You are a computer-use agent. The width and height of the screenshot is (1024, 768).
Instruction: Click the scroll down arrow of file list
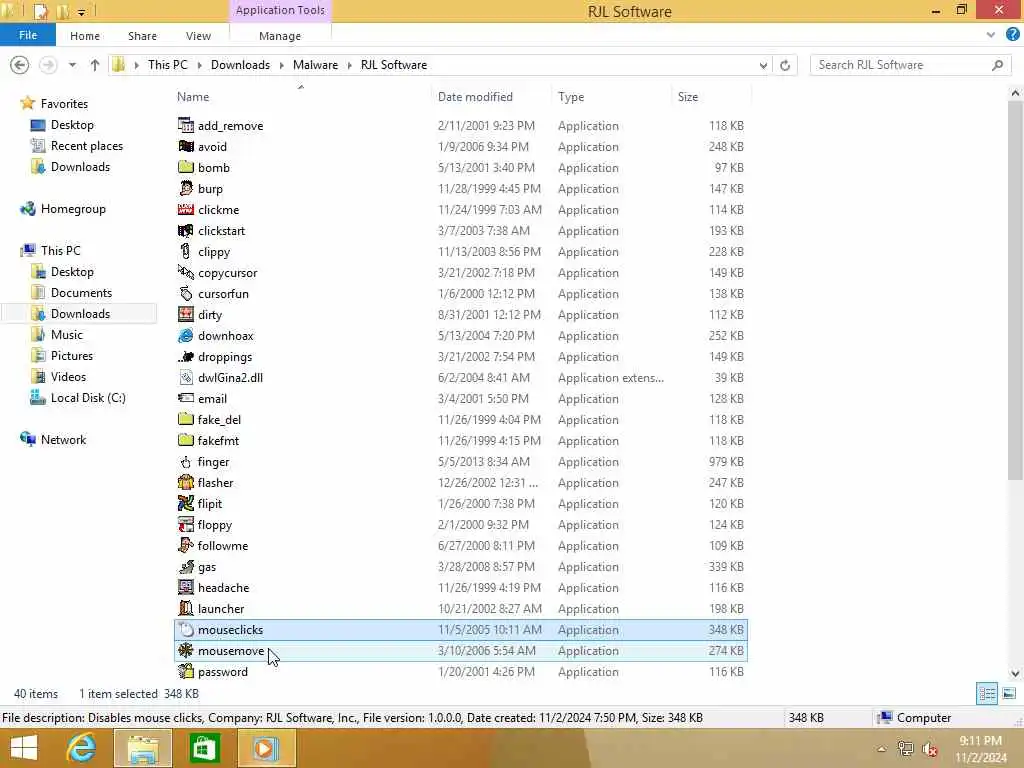click(x=1015, y=673)
